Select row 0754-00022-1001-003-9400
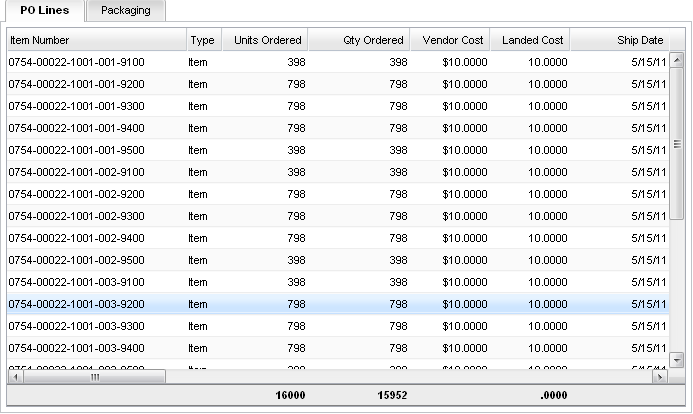693x414 pixels. pos(76,348)
